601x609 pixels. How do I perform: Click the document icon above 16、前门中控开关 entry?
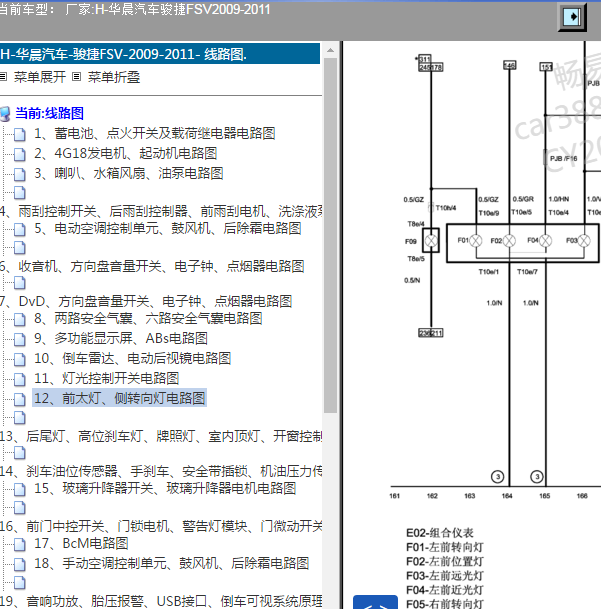20,508
